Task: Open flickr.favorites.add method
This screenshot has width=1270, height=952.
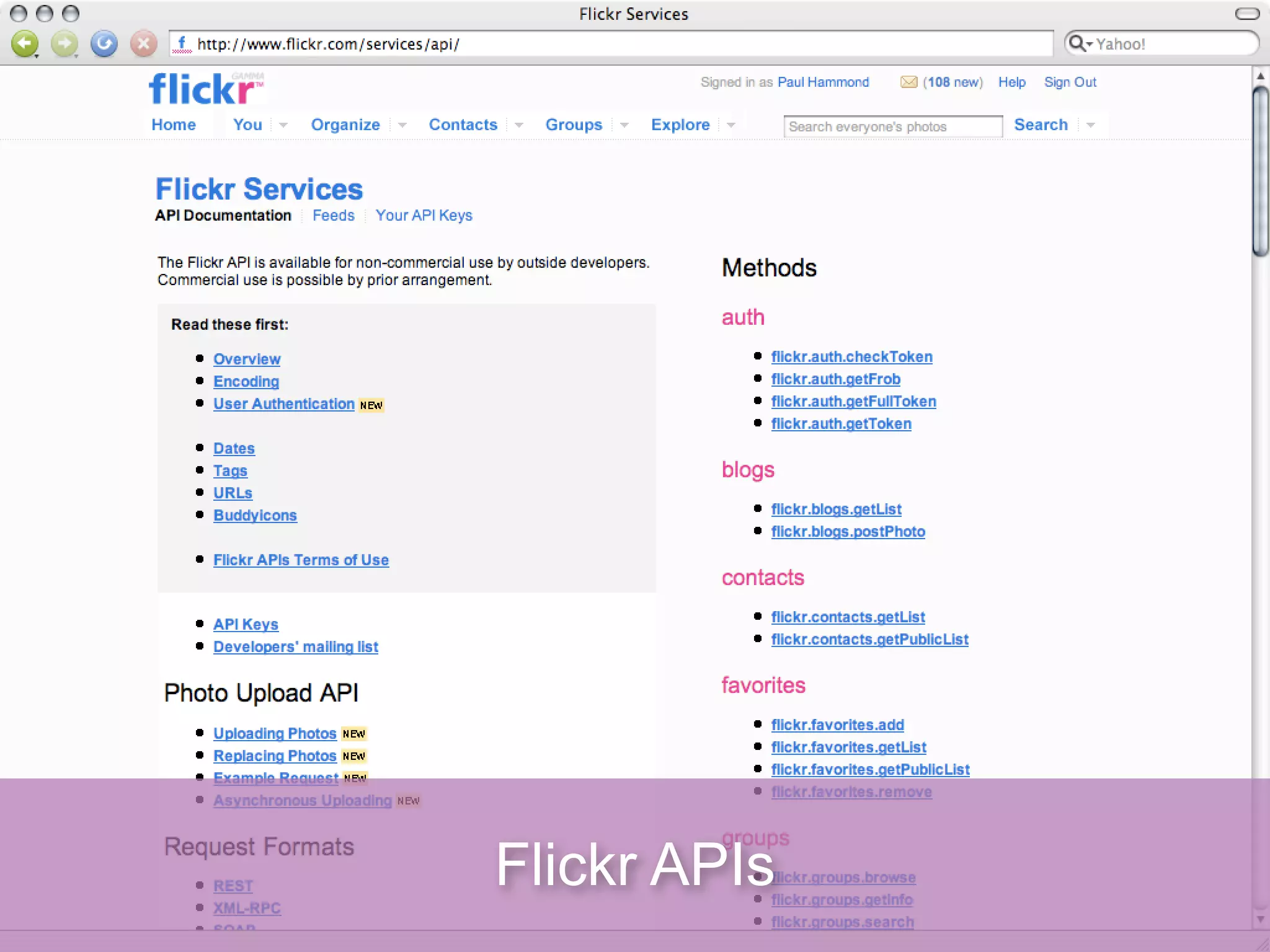Action: pos(837,725)
